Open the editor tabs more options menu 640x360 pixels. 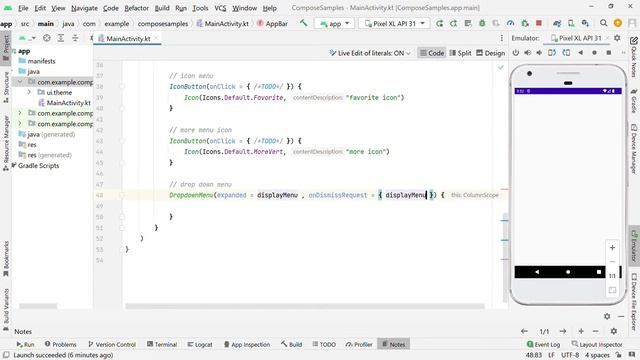502,38
